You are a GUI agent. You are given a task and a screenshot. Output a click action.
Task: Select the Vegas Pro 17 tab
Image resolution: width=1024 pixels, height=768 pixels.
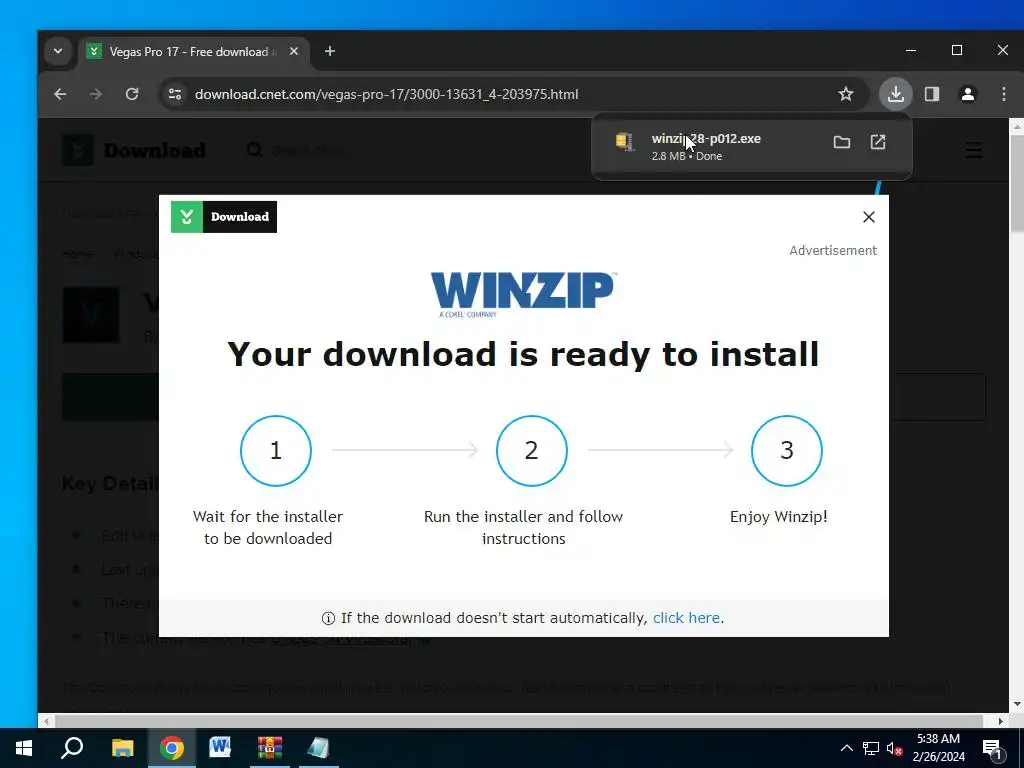pyautogui.click(x=194, y=52)
